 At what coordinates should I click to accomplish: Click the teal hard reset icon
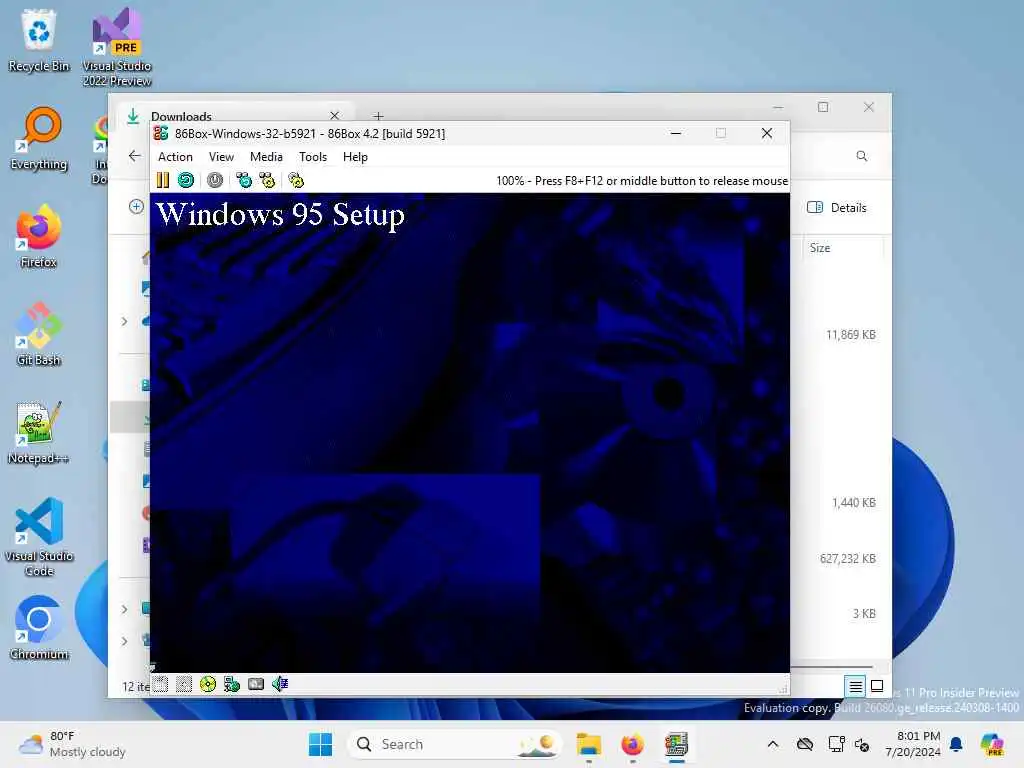(x=186, y=180)
